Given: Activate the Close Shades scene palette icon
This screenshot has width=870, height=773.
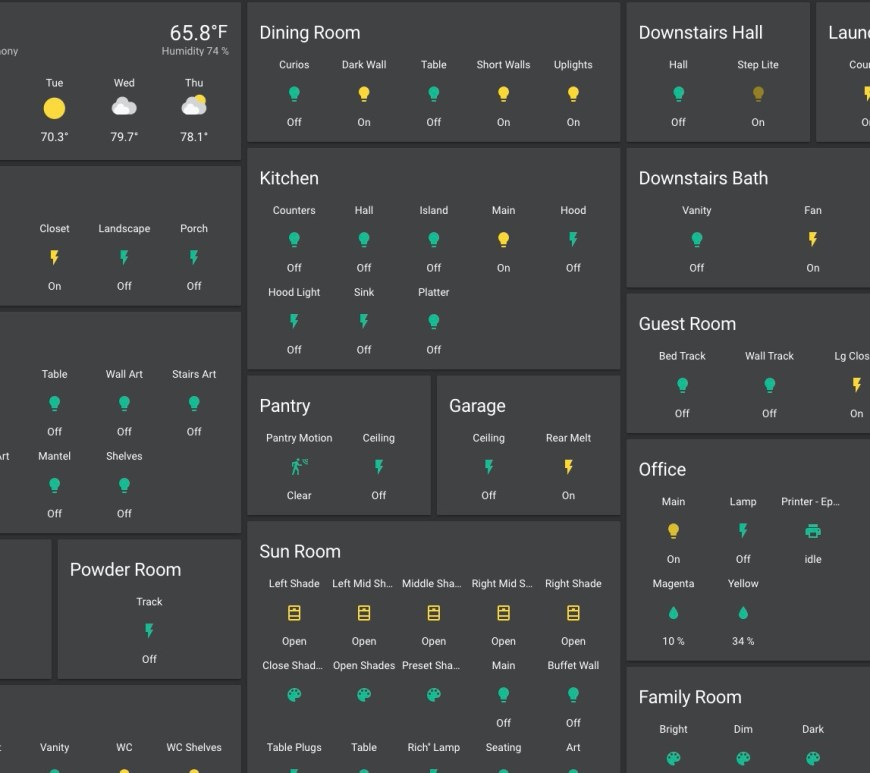Looking at the screenshot, I should (294, 694).
